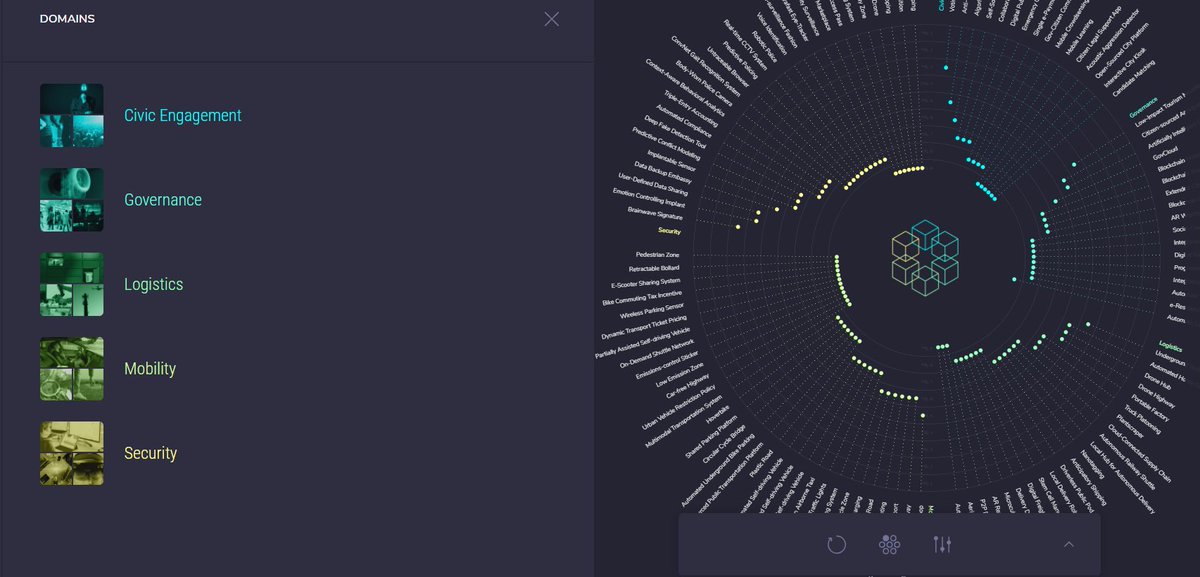Open the filter settings sliders icon
This screenshot has height=577, width=1200.
tap(941, 545)
